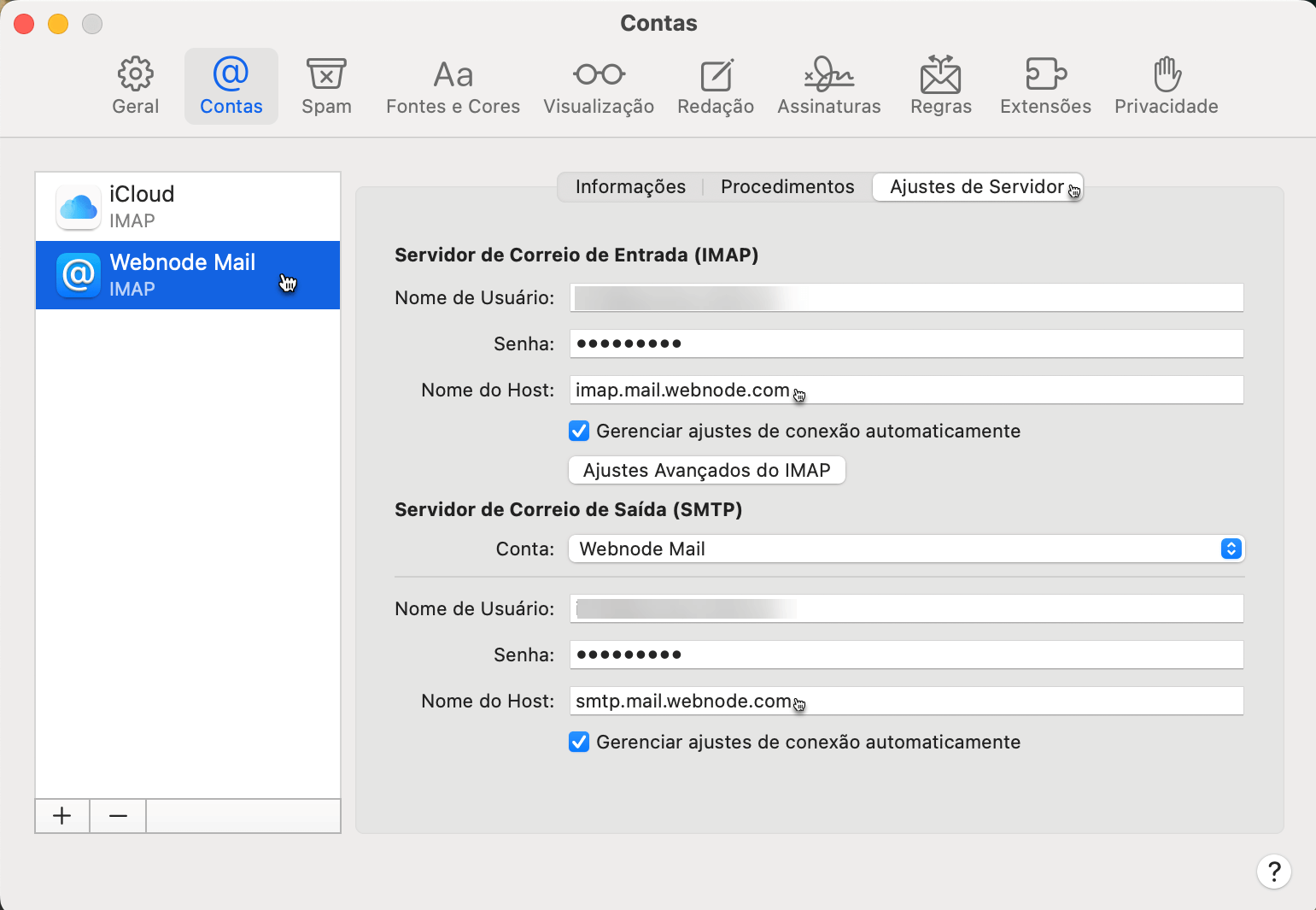
Task: Open the Regras preferences pane
Action: tap(940, 86)
